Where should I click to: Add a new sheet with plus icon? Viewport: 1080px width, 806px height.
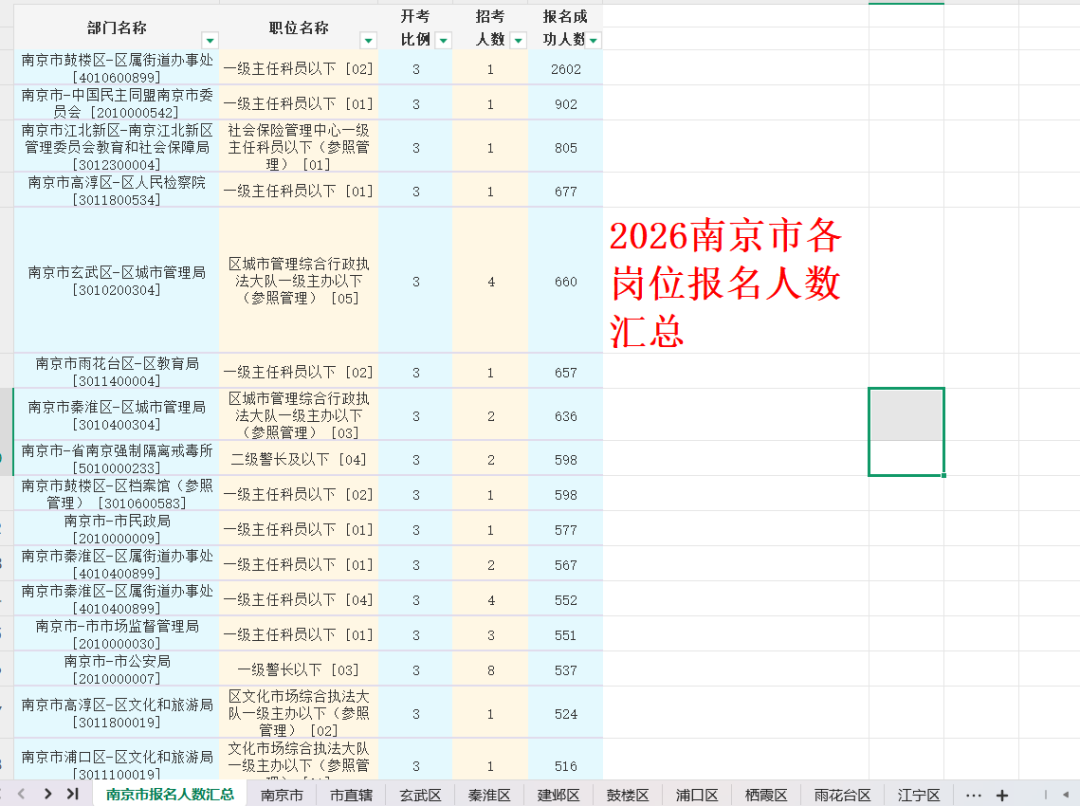click(x=1002, y=794)
